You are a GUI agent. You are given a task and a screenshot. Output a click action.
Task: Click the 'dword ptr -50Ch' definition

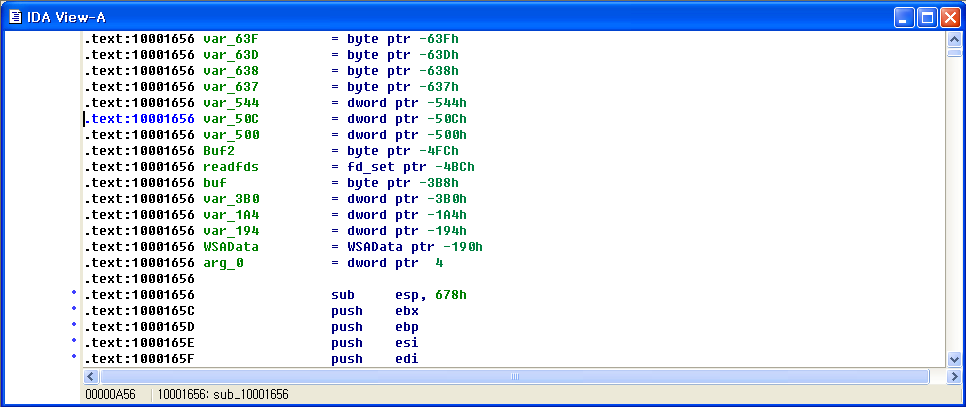click(x=407, y=119)
